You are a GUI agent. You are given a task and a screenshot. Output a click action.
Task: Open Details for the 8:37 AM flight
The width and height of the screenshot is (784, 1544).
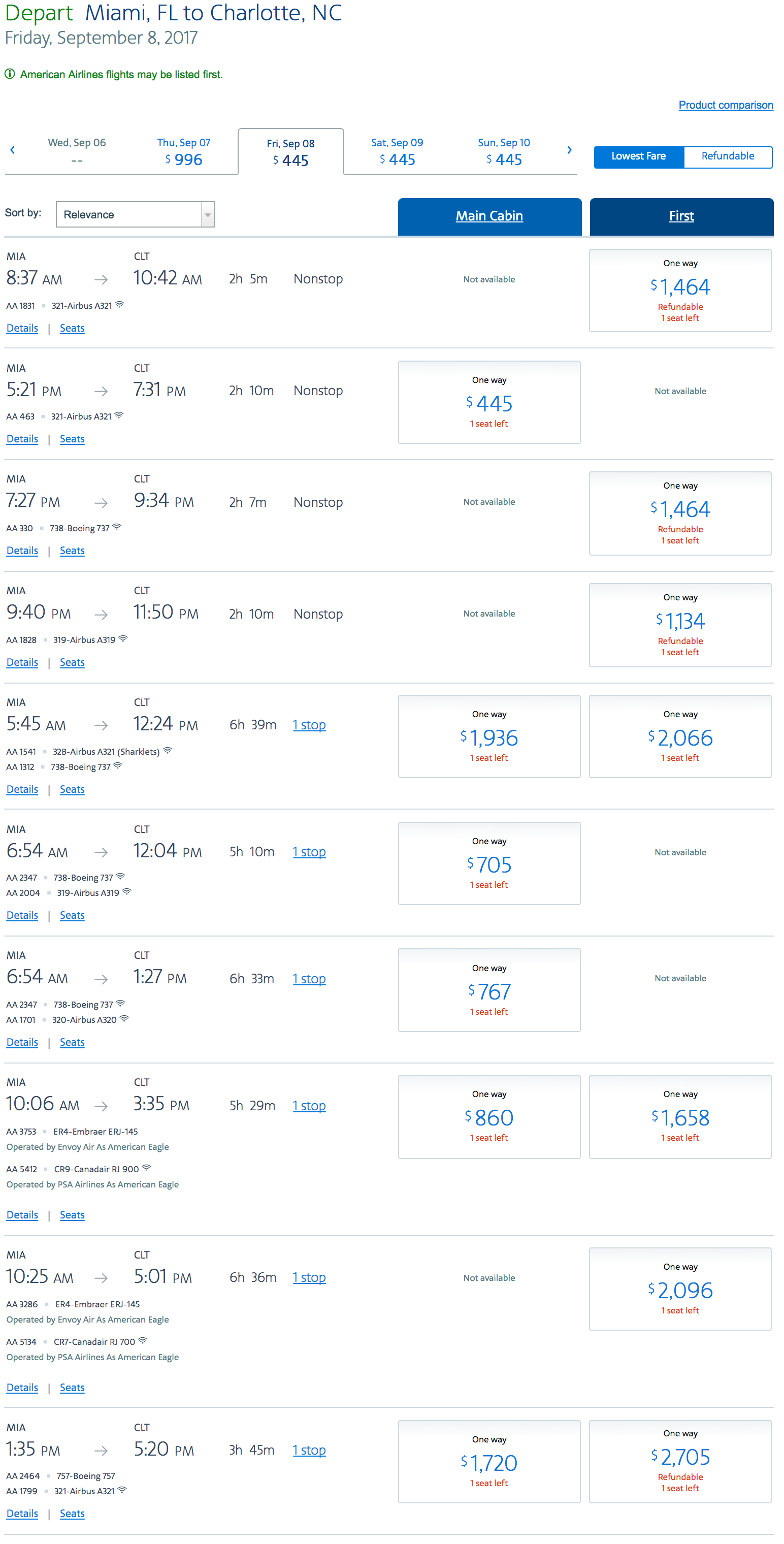click(x=22, y=329)
